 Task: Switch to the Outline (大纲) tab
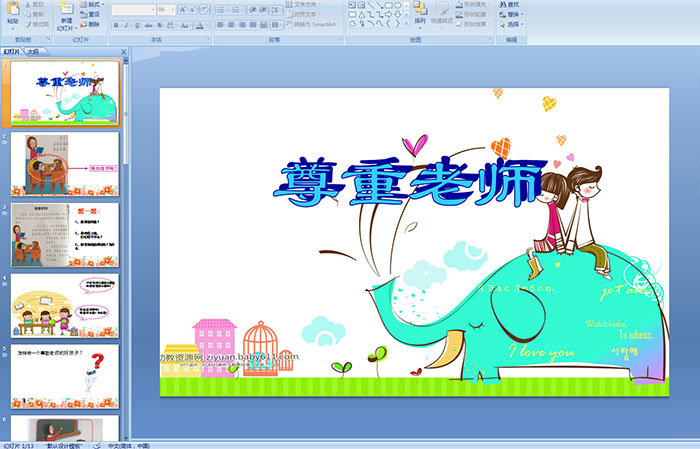[33, 50]
